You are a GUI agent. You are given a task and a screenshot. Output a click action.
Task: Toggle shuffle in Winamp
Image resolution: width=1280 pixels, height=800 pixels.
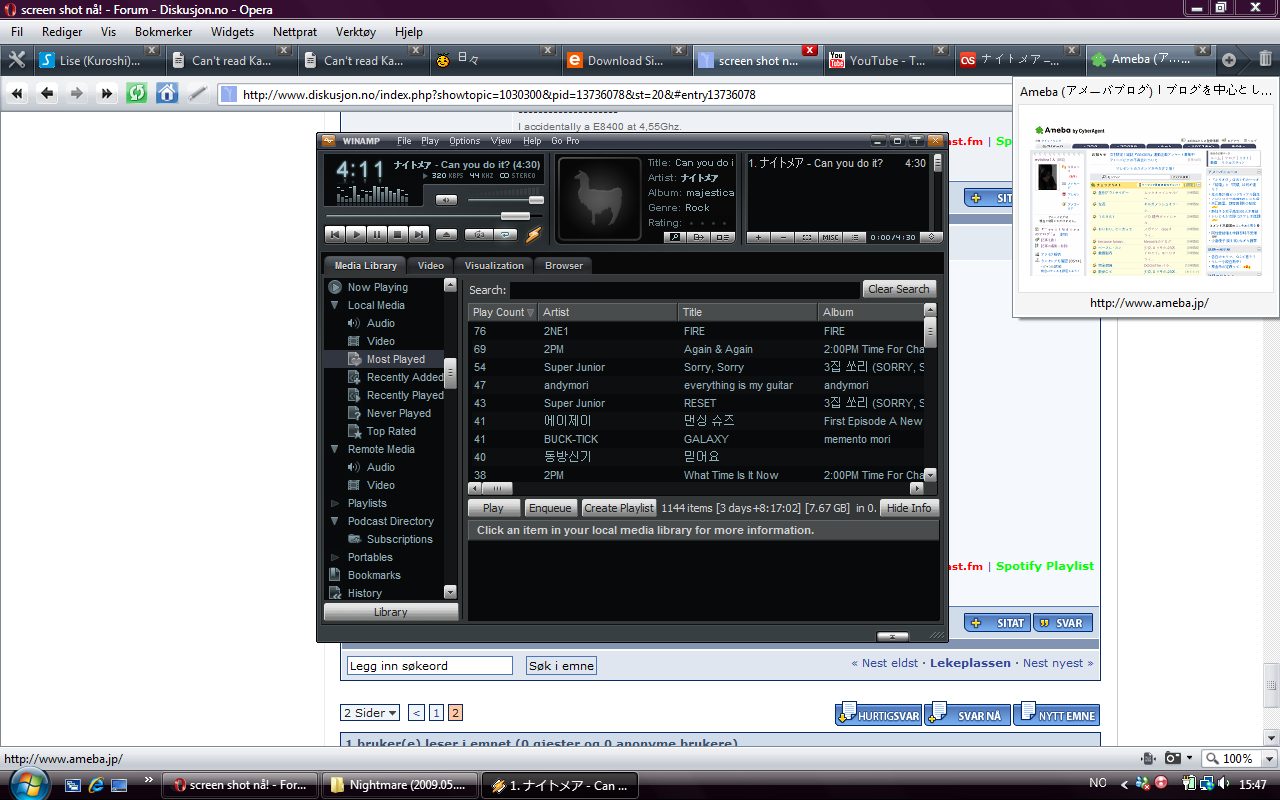(x=479, y=234)
